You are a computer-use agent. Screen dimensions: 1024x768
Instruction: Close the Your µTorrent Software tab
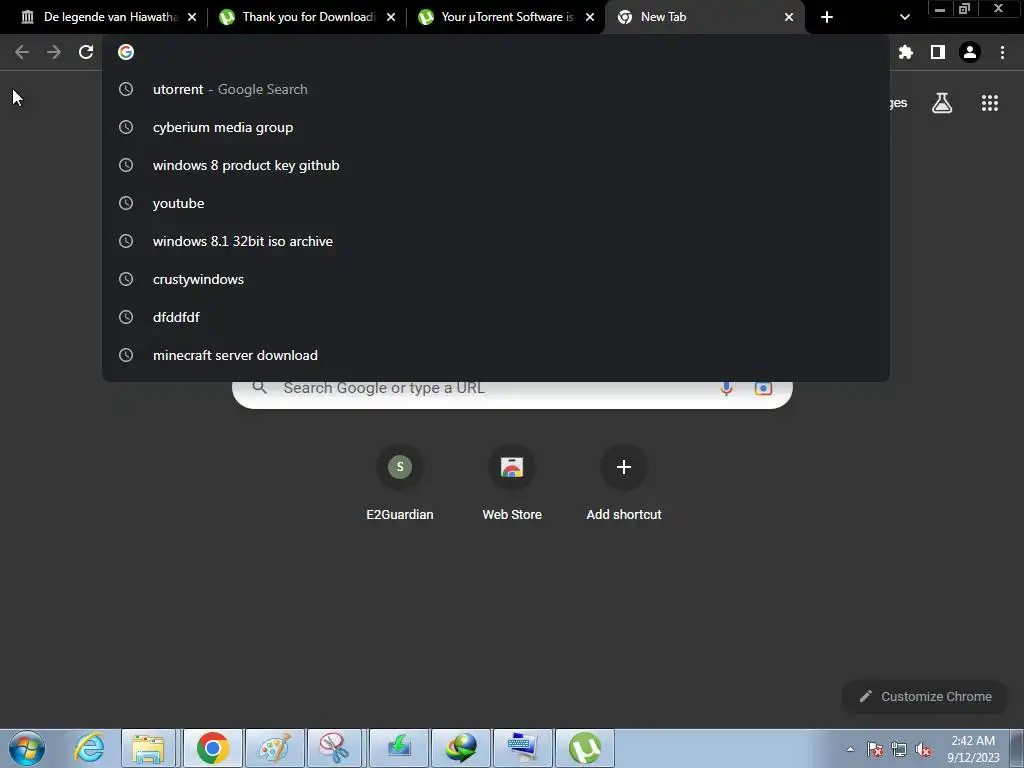tap(590, 17)
